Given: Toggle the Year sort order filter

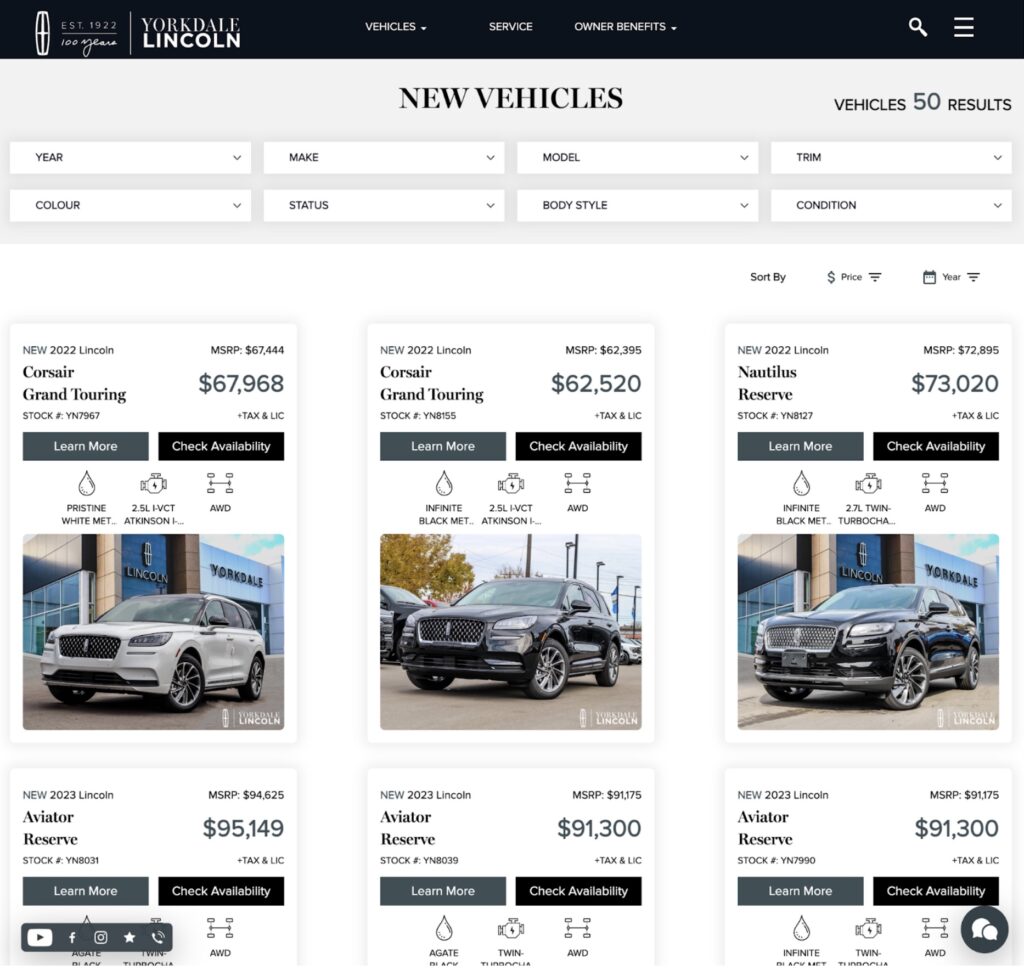Looking at the screenshot, I should (973, 277).
